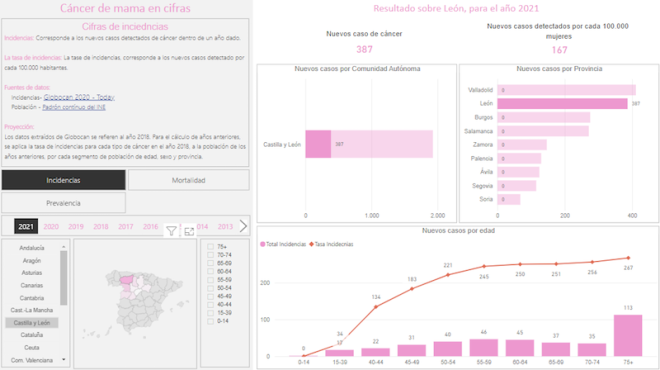Click the 167 rate card value
This screenshot has height=370, width=660.
click(x=559, y=50)
